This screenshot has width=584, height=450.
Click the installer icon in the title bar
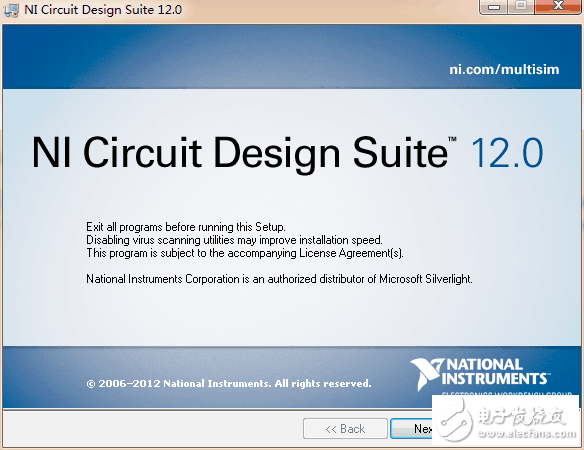(11, 10)
